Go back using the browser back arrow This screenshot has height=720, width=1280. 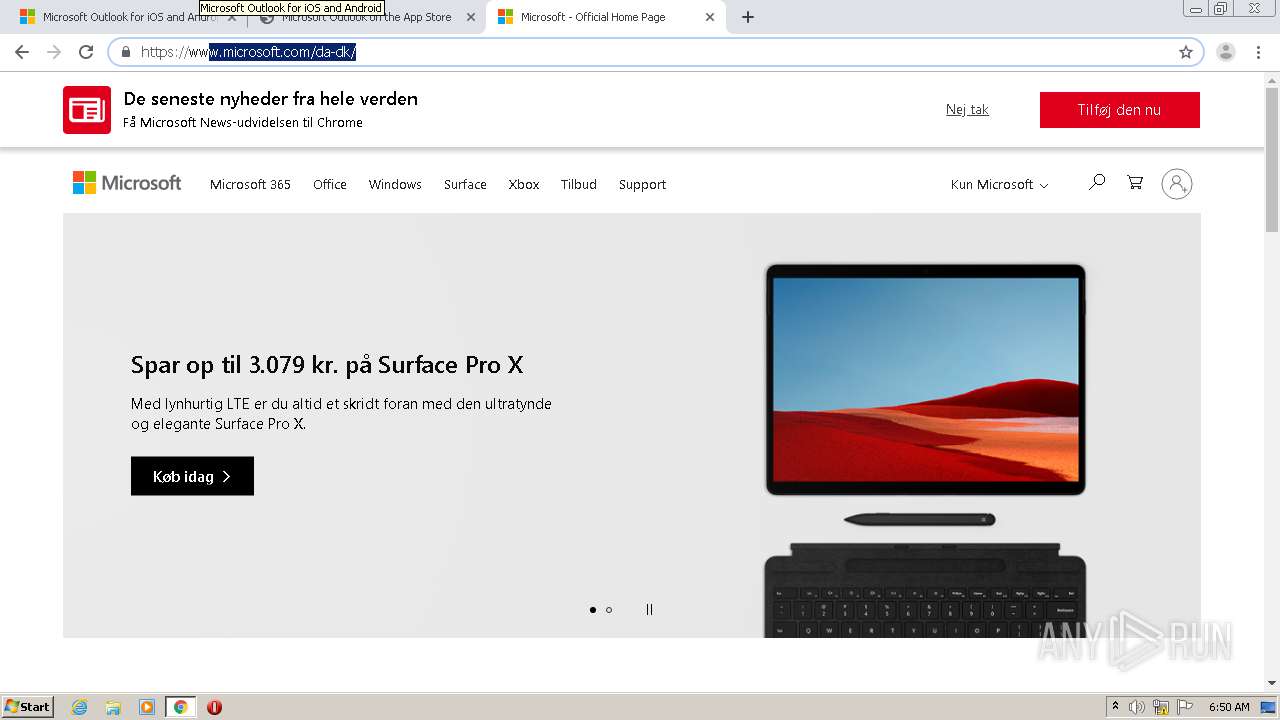point(22,52)
